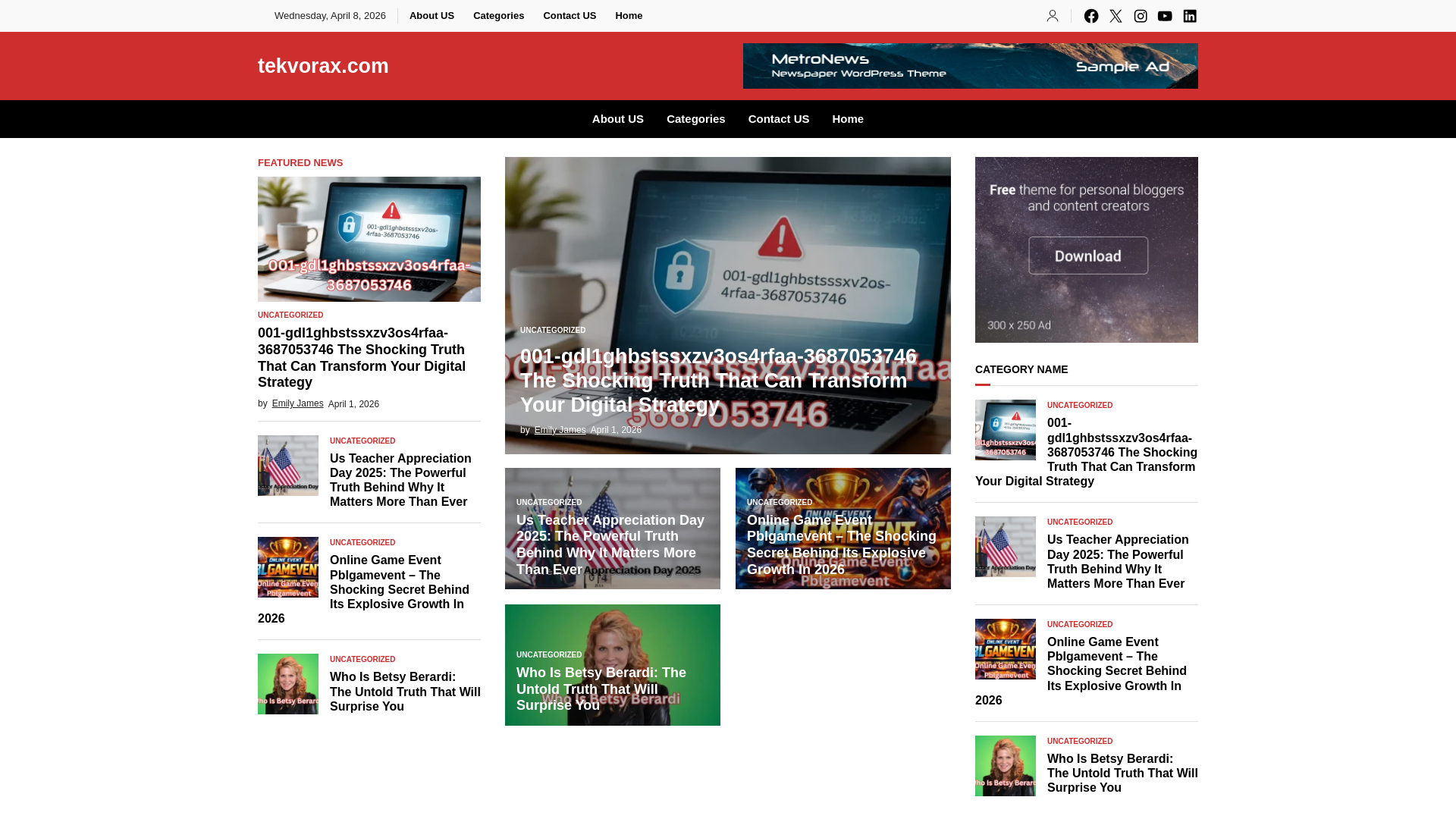This screenshot has height=819, width=1456.
Task: Open the Emily James author link under the featured article
Action: point(297,403)
